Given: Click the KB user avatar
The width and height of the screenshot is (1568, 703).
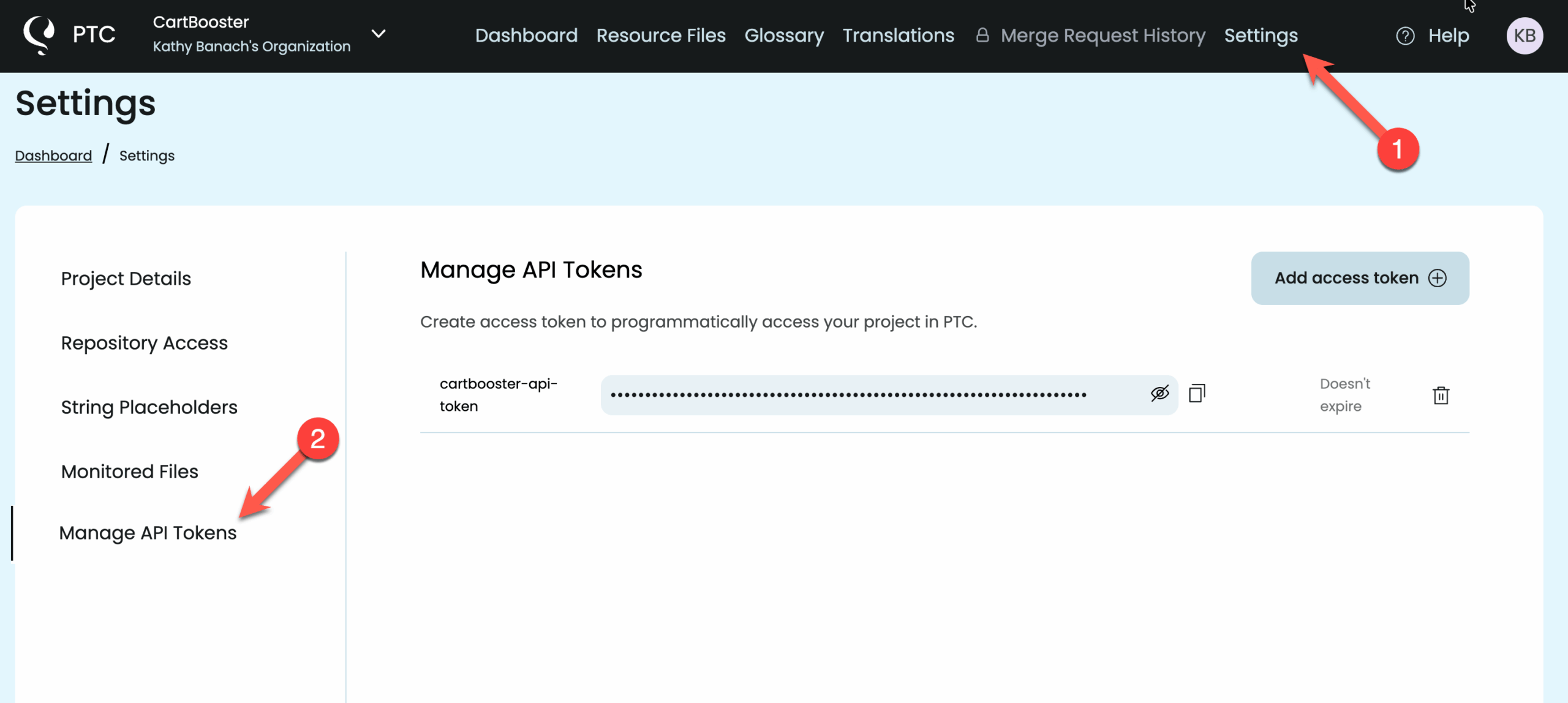Looking at the screenshot, I should click(x=1525, y=36).
